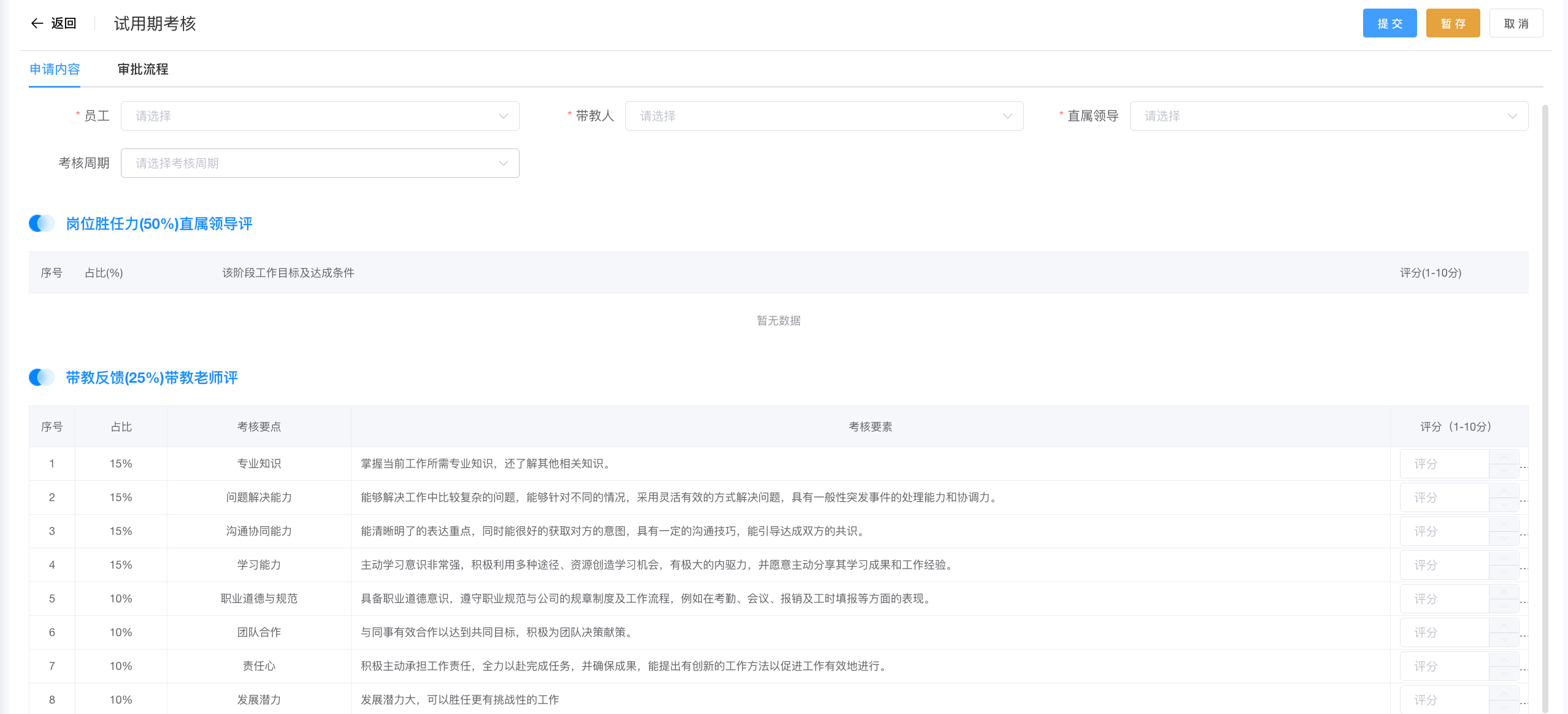Screen dimensions: 1568x714
Task: Click down arrow for 团队合作 score
Action: (1504, 639)
